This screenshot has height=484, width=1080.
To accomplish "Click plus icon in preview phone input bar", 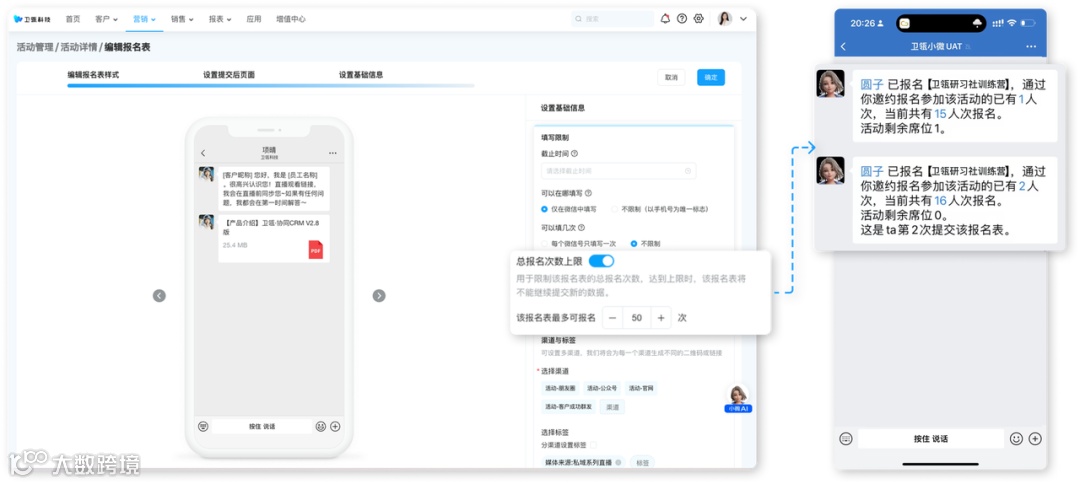I will [335, 426].
